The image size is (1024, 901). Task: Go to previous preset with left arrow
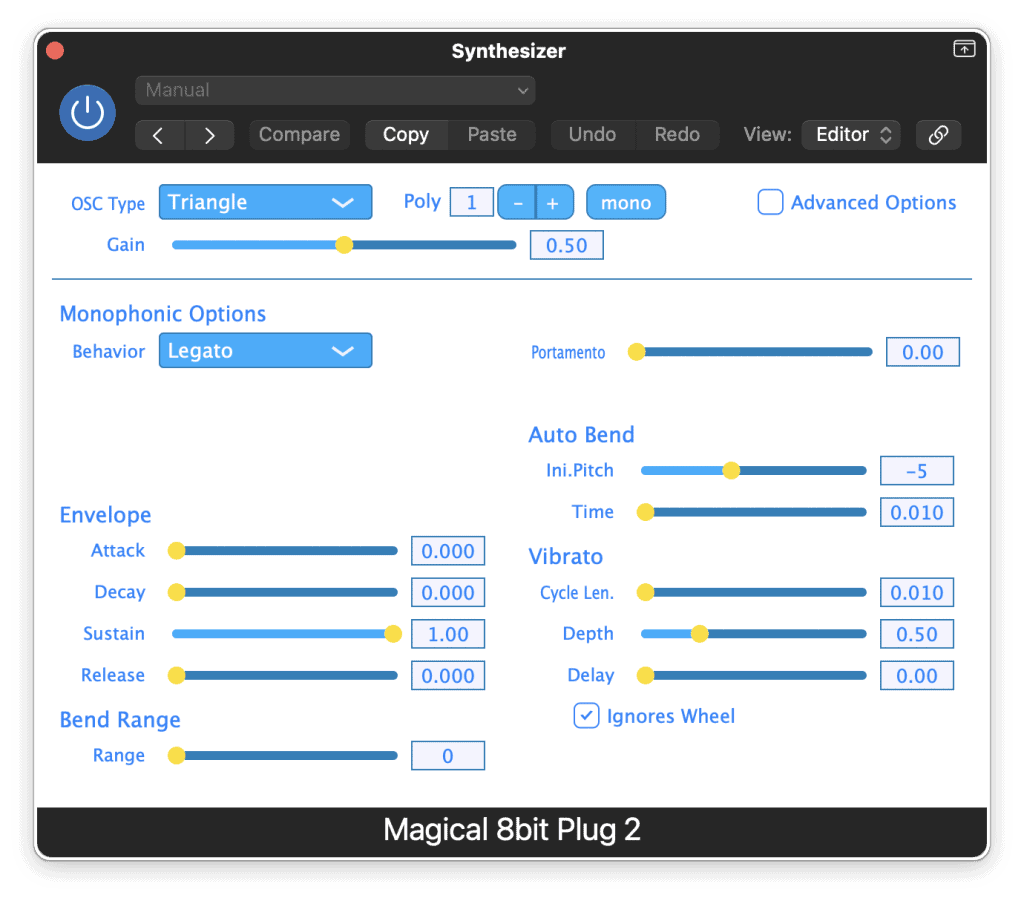coord(159,135)
